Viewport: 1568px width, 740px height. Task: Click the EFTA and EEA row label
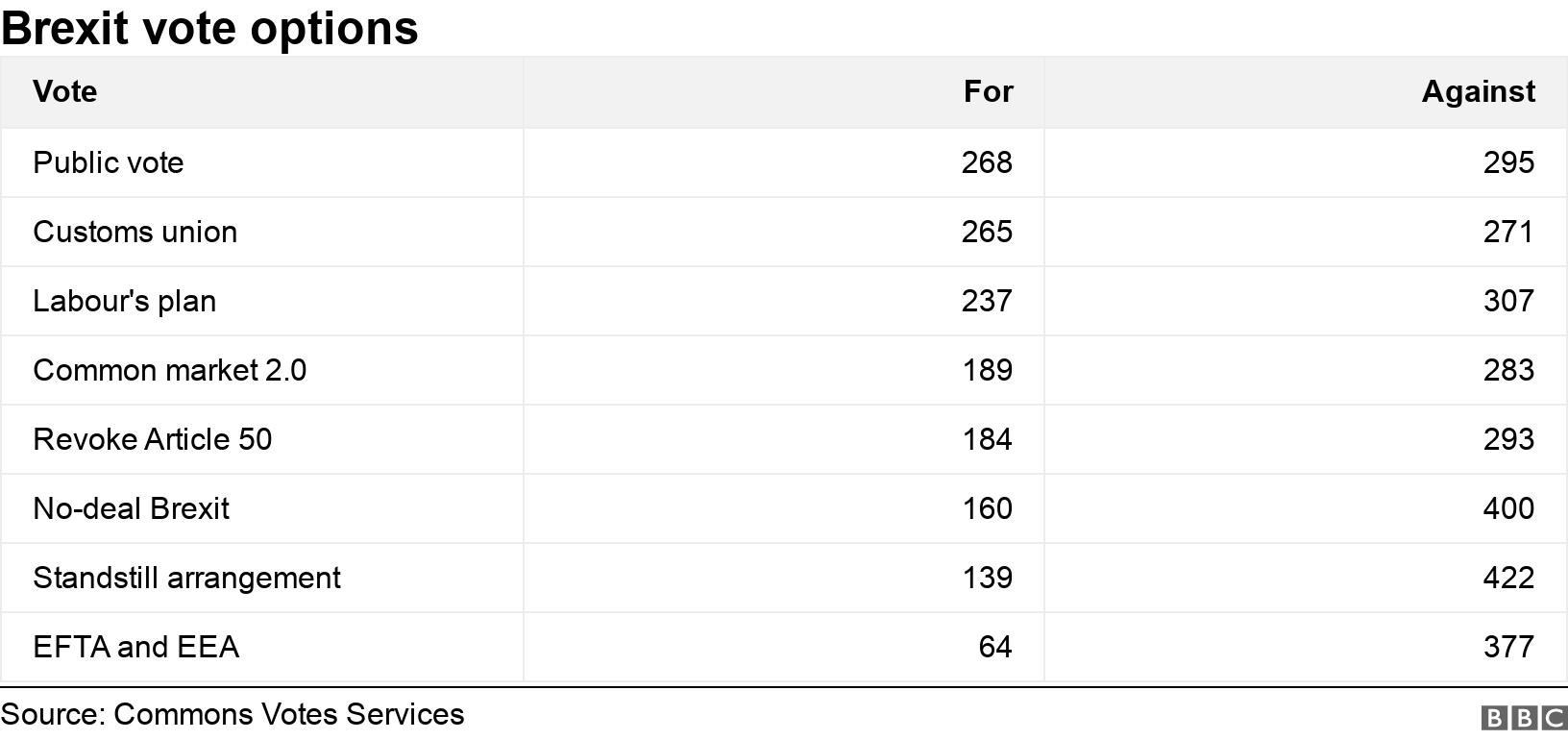136,647
